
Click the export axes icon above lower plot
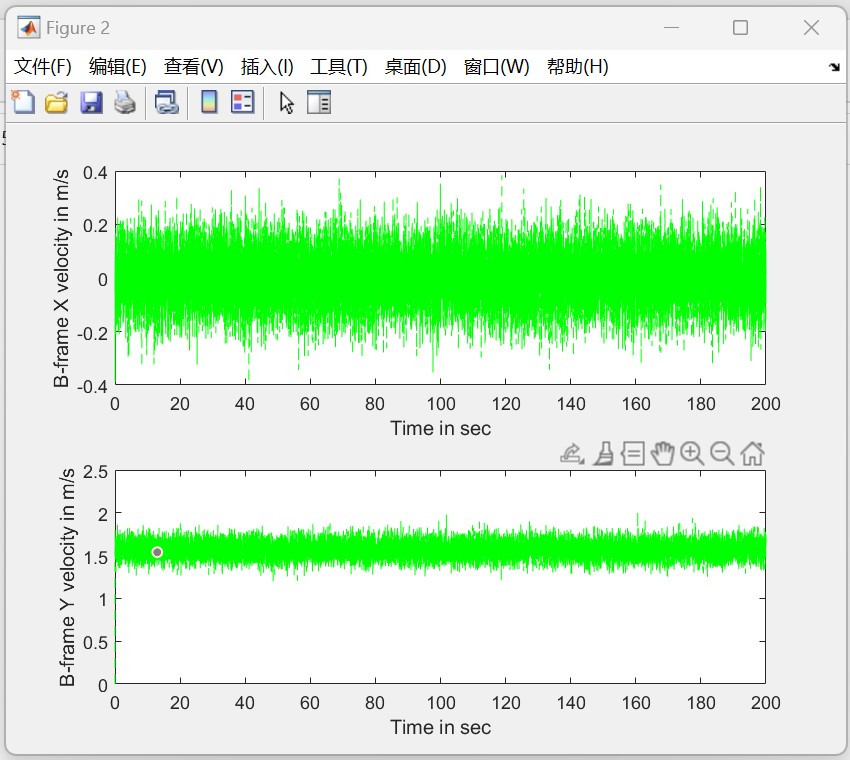pyautogui.click(x=572, y=454)
